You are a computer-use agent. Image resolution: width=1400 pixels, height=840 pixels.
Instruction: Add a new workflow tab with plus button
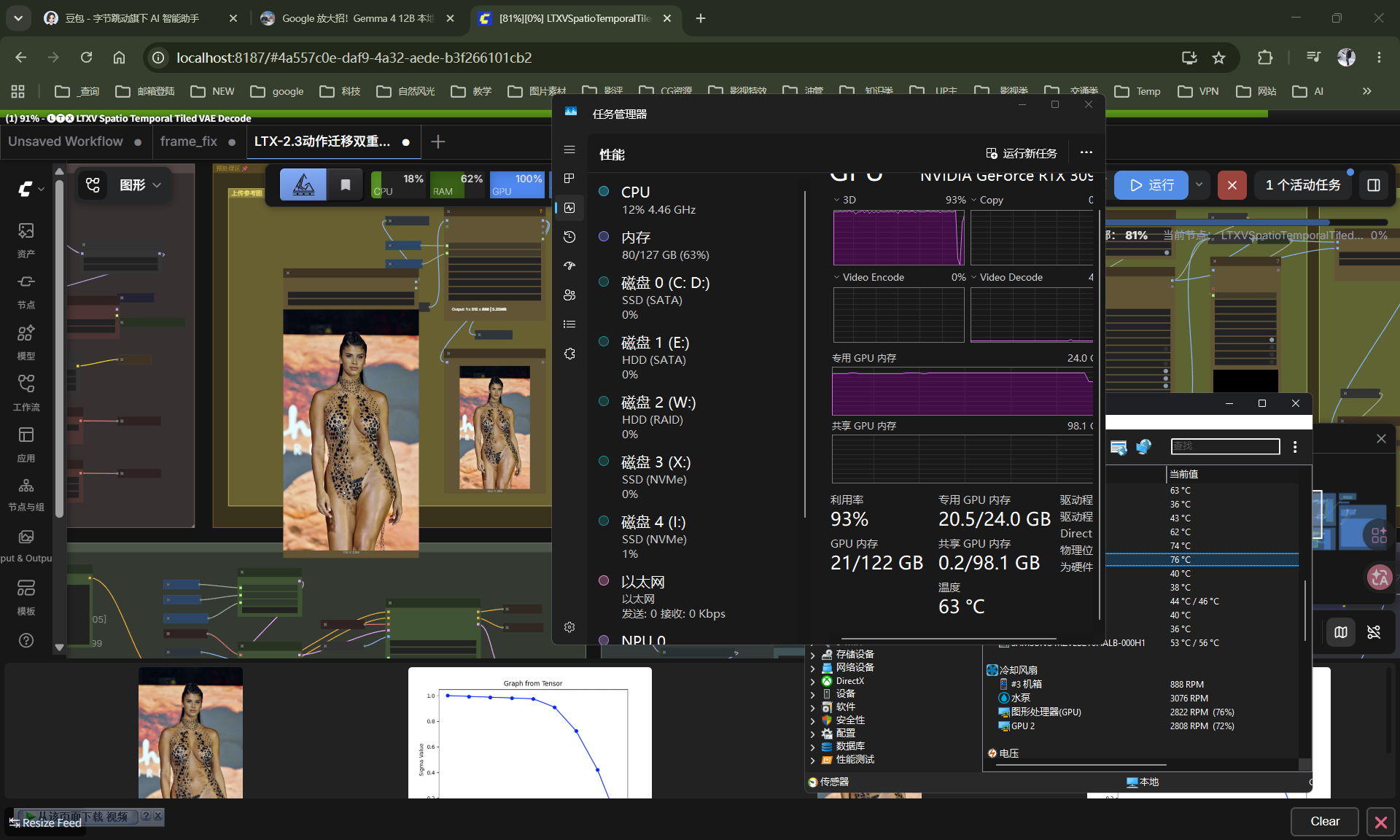[438, 141]
